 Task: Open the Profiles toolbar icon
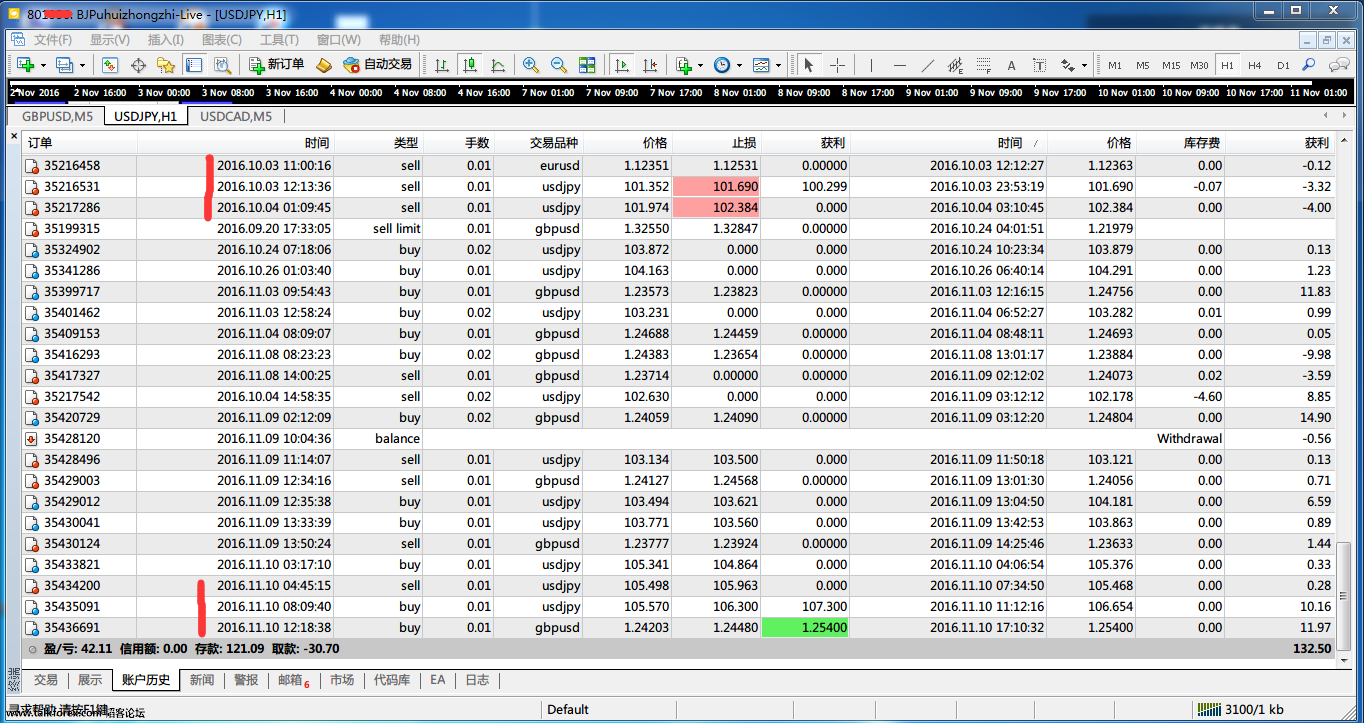pos(64,65)
